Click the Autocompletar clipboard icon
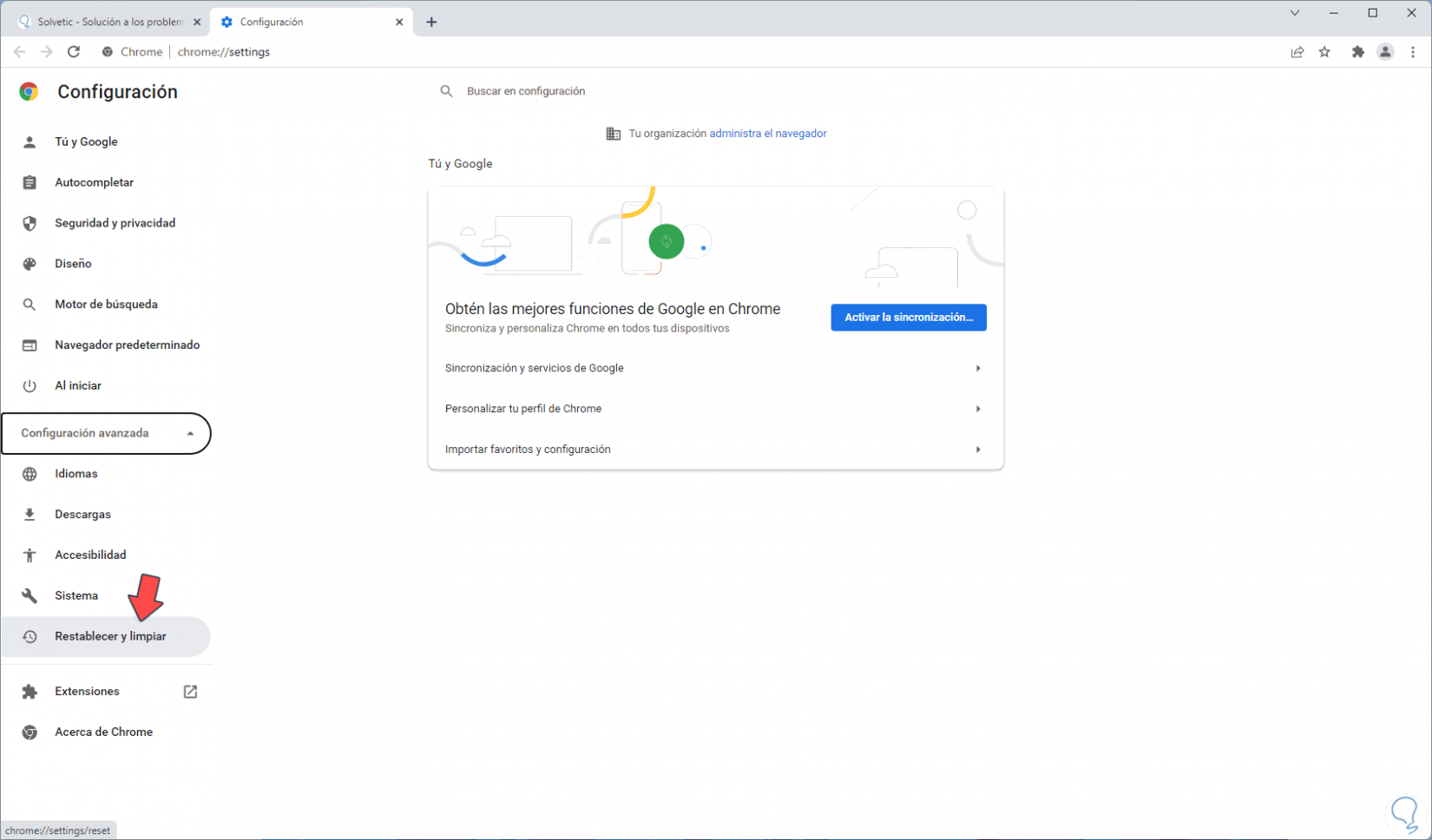 pos(30,182)
